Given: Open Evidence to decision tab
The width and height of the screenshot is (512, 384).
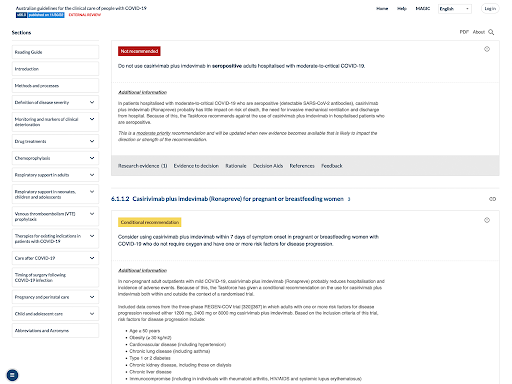Looking at the screenshot, I should 196,166.
